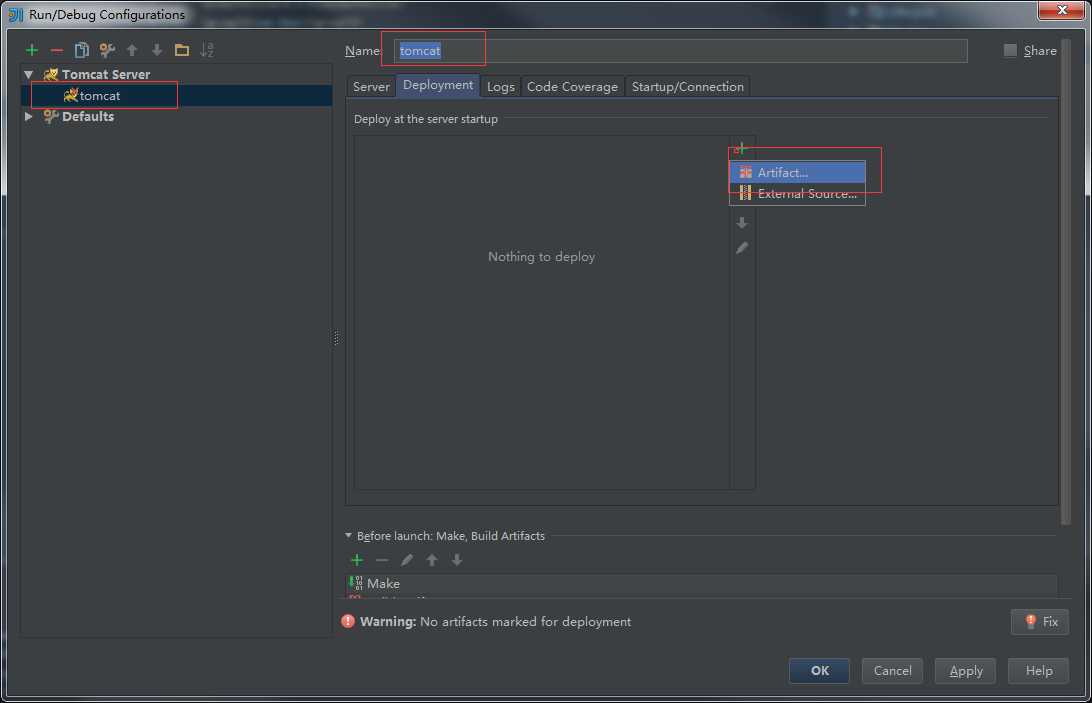Image resolution: width=1092 pixels, height=703 pixels.
Task: Sort configurations alphabetically
Action: pyautogui.click(x=207, y=50)
